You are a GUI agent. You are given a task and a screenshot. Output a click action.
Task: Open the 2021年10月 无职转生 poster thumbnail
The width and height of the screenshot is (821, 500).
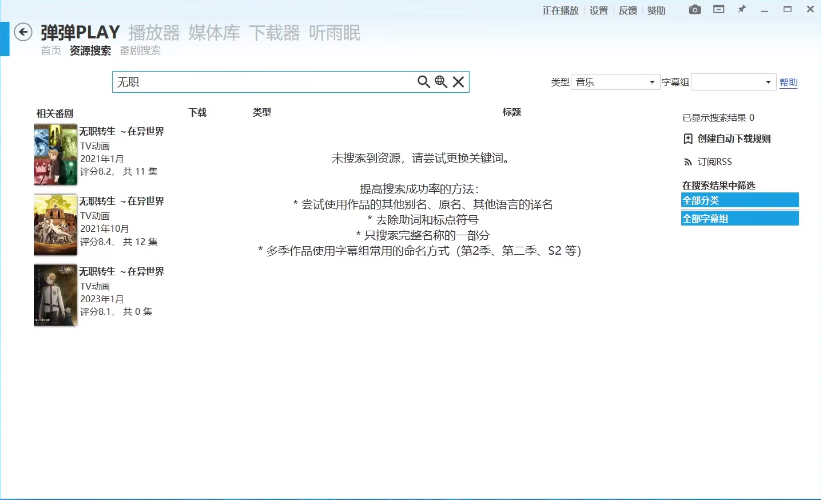(x=56, y=225)
